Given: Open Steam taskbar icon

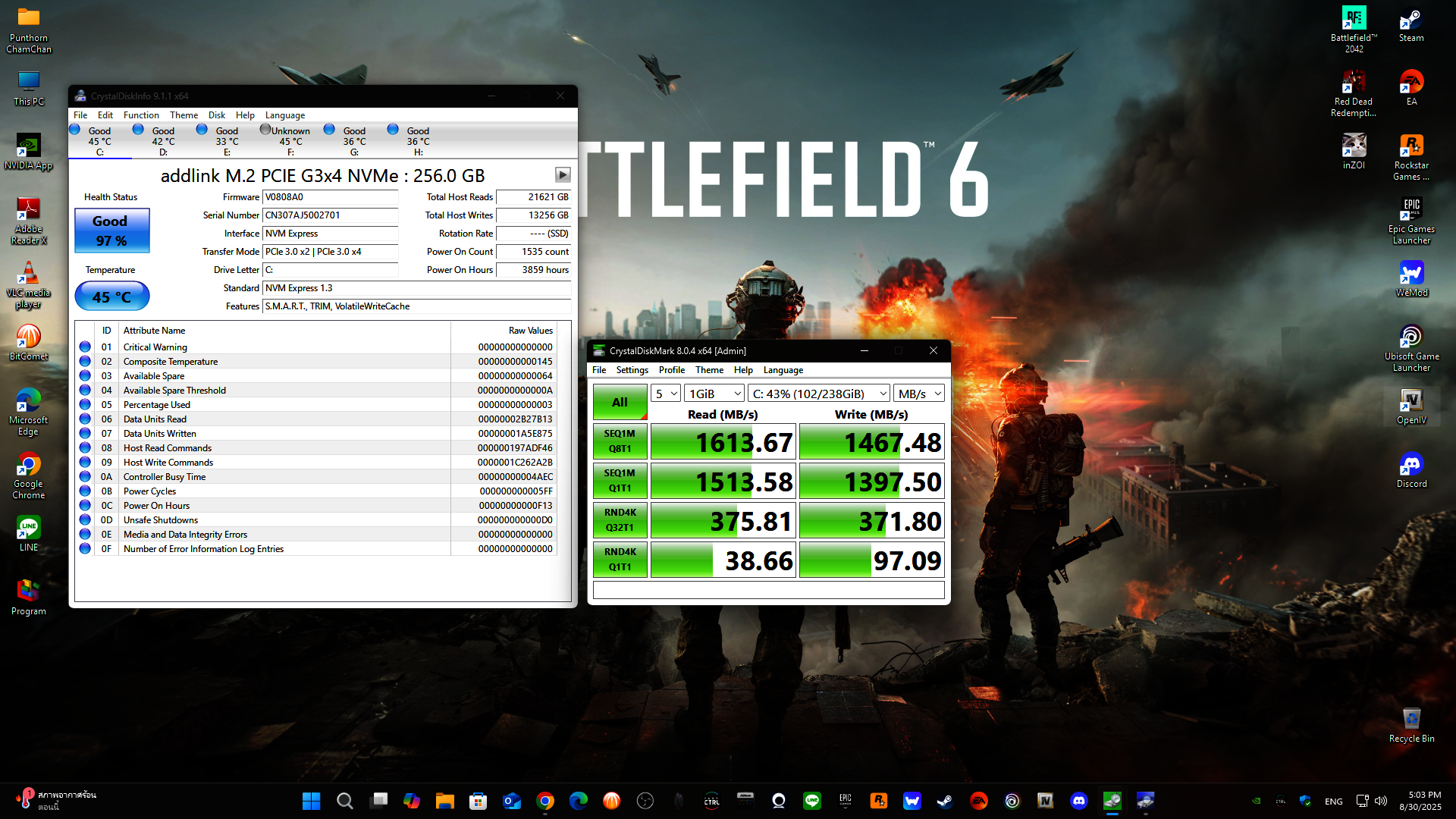Looking at the screenshot, I should (945, 801).
